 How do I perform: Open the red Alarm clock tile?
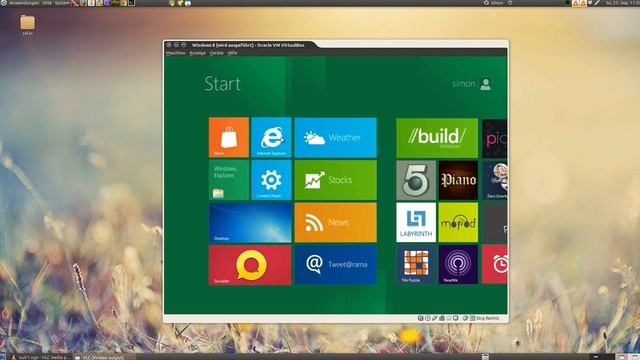(x=495, y=264)
